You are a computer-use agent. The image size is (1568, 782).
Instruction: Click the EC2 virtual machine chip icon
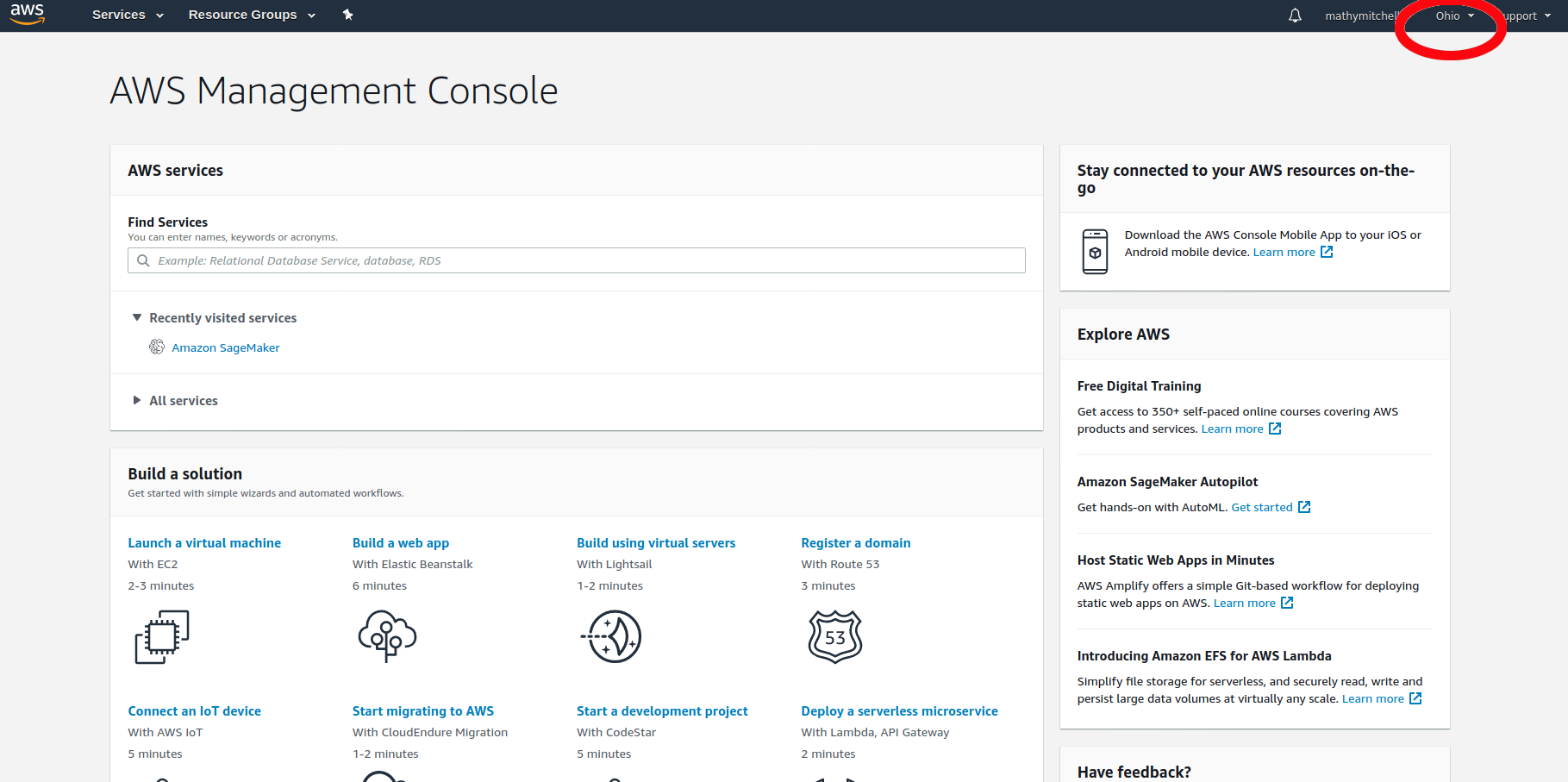pyautogui.click(x=162, y=637)
